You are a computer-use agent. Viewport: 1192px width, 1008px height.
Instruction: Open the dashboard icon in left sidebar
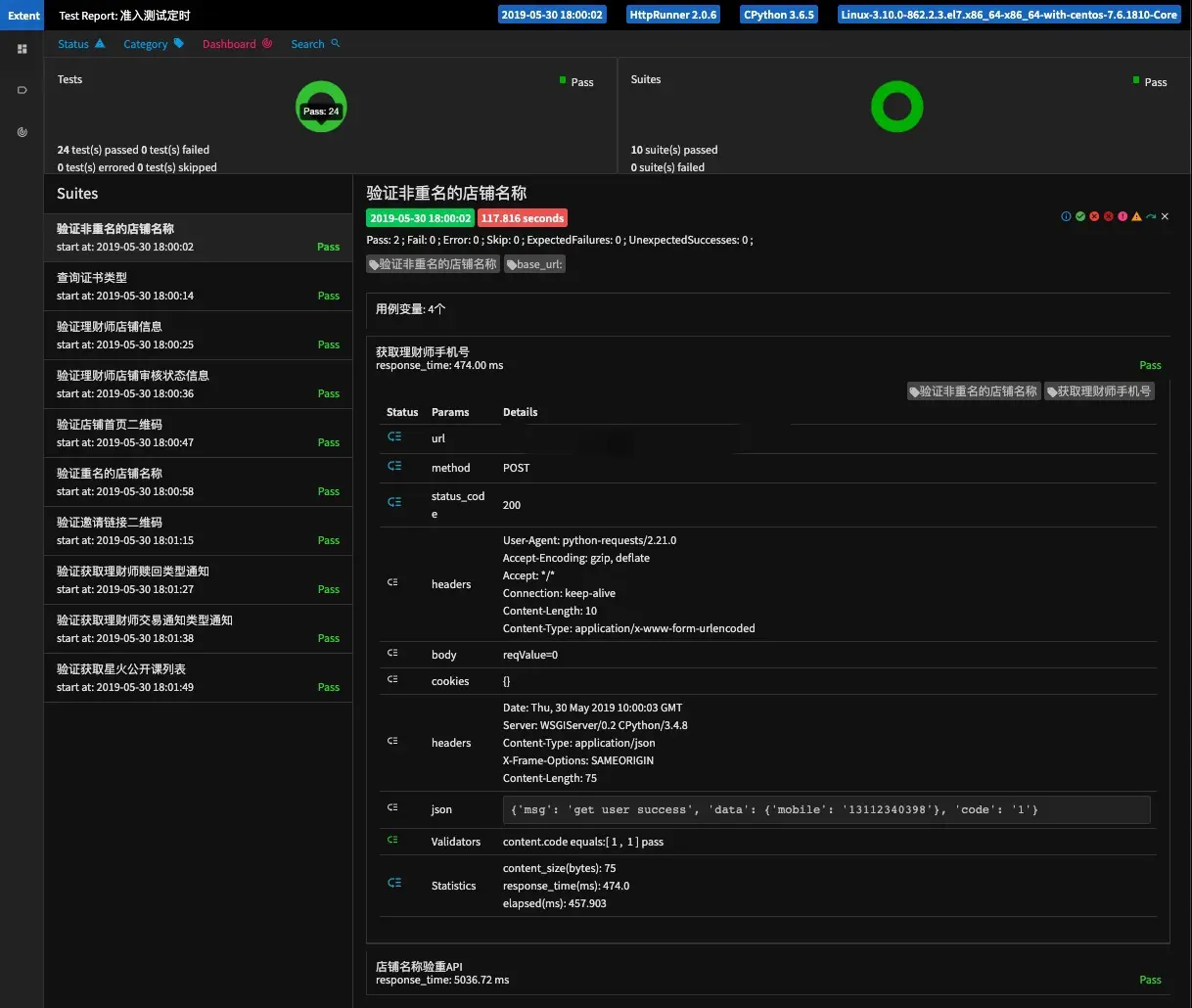pyautogui.click(x=22, y=132)
